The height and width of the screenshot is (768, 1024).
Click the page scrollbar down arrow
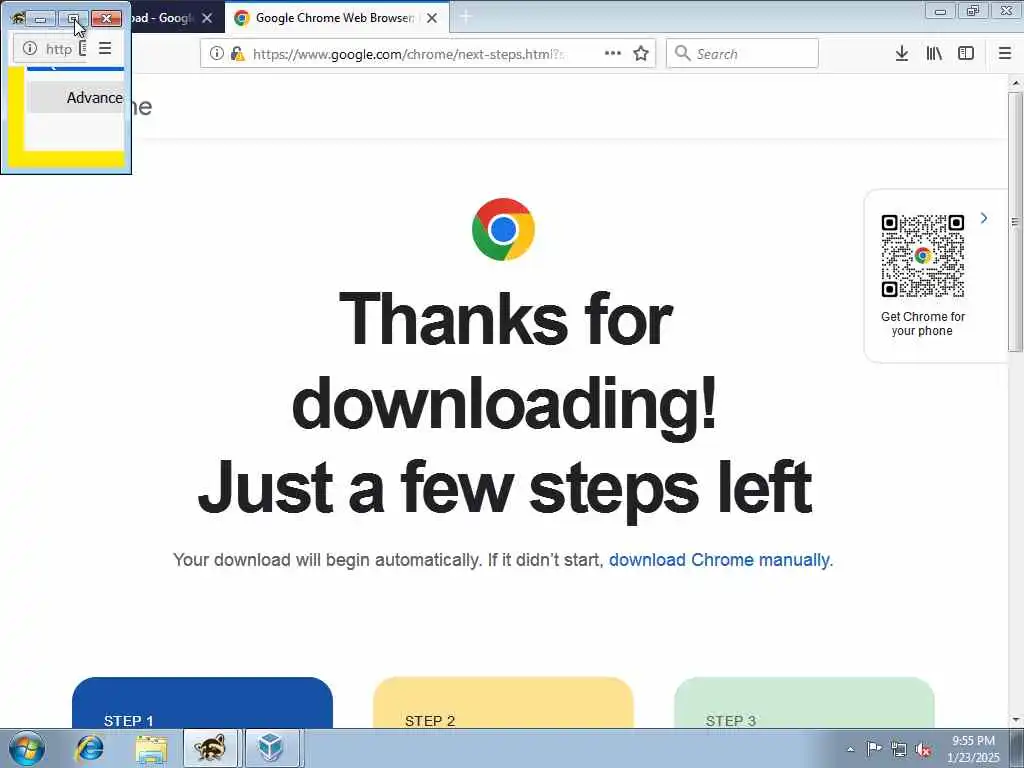[1016, 720]
